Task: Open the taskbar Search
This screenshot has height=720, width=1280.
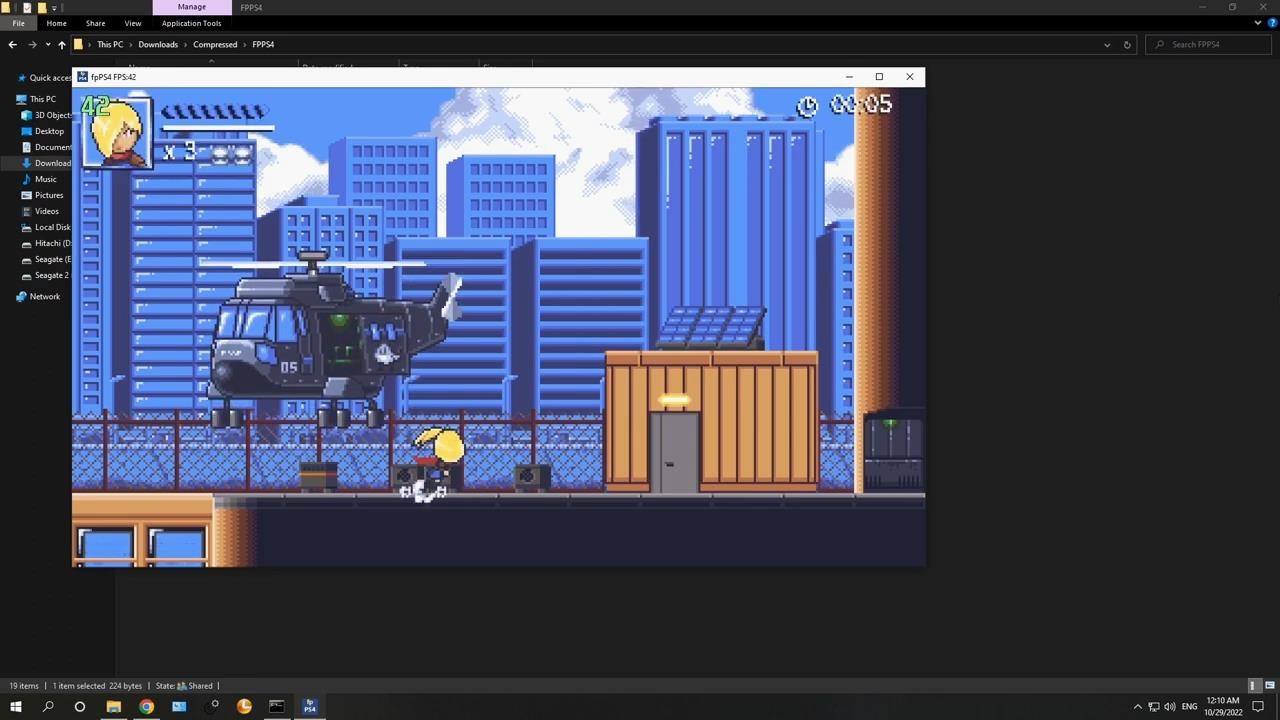Action: [x=48, y=706]
